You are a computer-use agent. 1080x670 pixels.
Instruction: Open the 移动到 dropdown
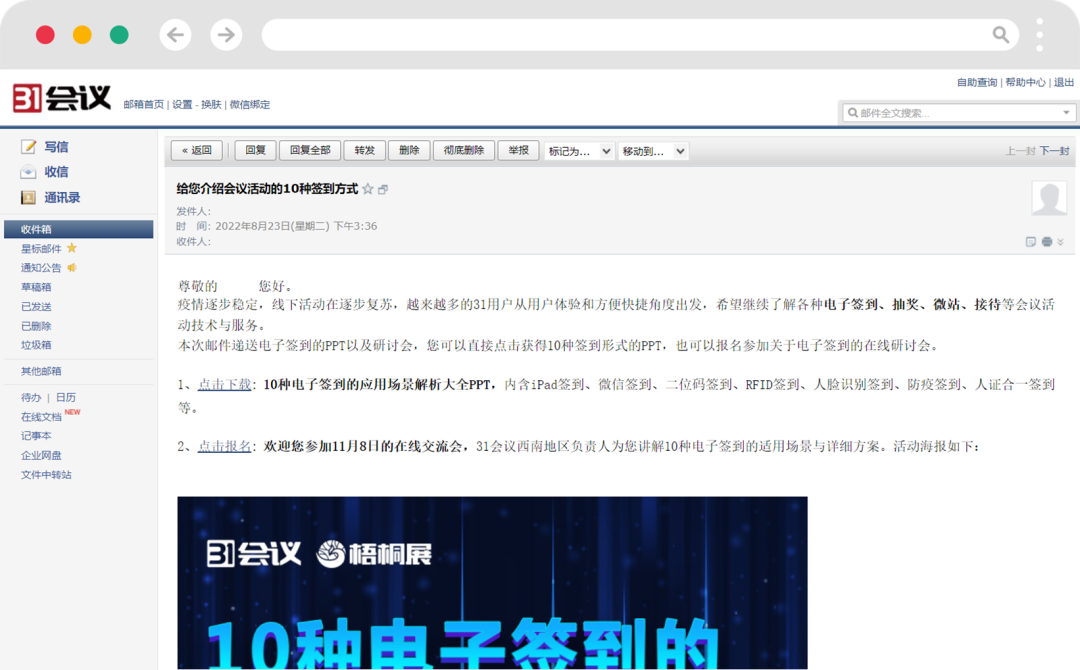click(x=653, y=151)
